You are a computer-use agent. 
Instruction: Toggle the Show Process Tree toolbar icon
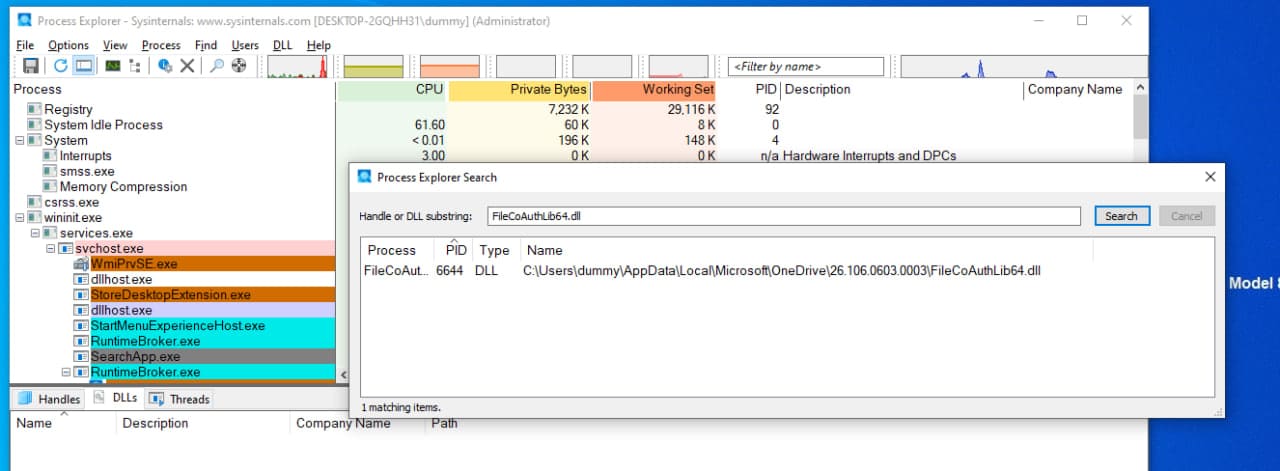click(x=134, y=66)
